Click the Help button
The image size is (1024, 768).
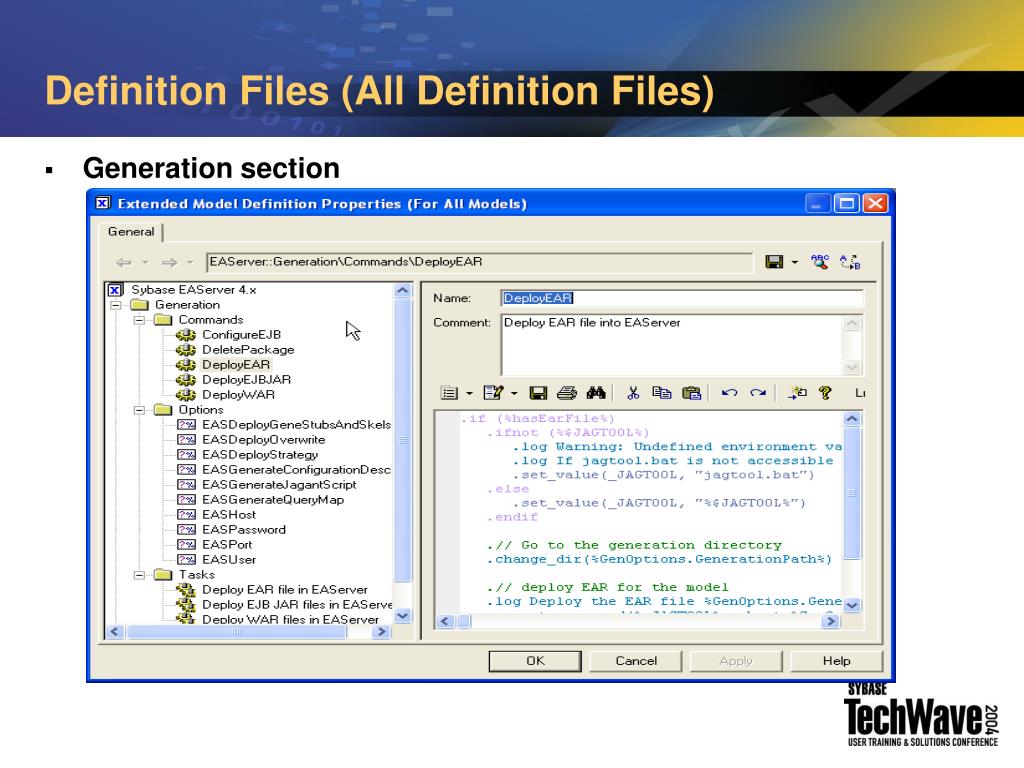tap(837, 661)
